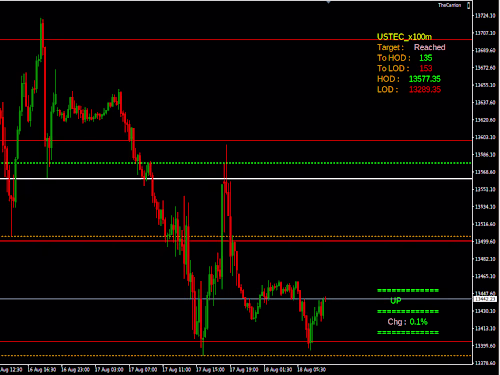This screenshot has height=375, width=500.
Task: Click the 13516.60 price axis label
Action: pos(485,224)
